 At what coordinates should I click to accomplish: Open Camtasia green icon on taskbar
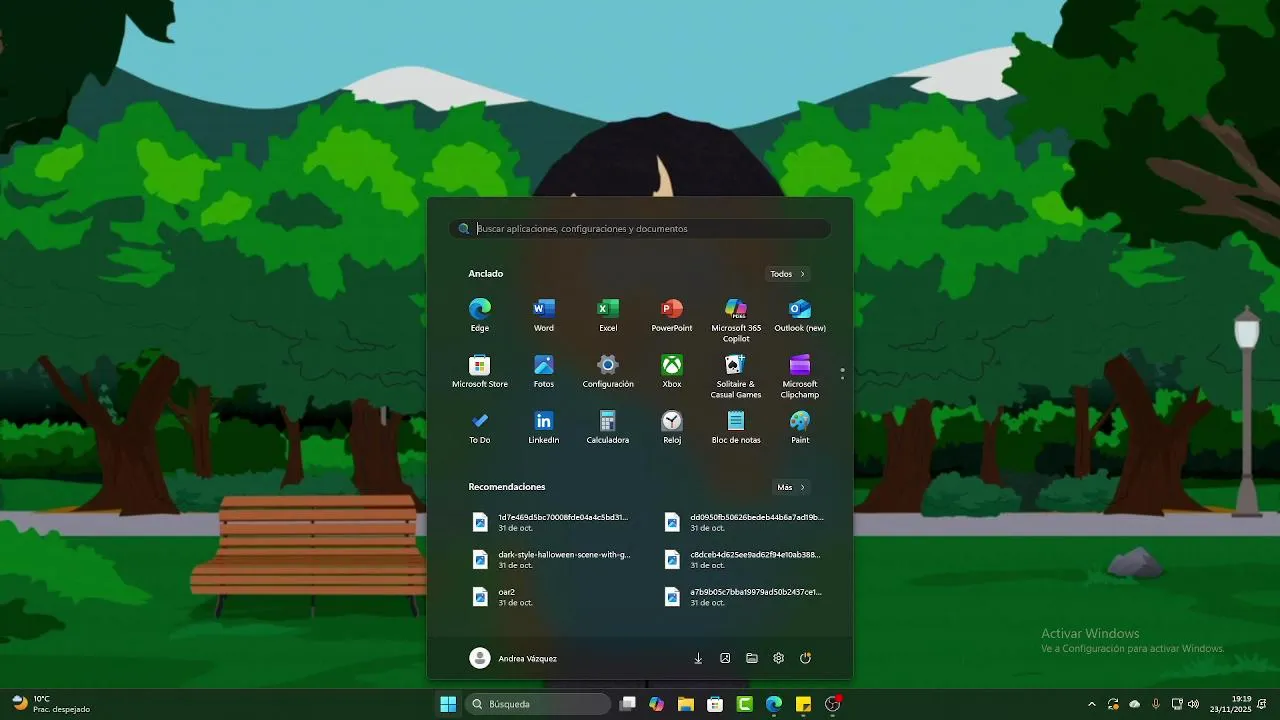[x=745, y=704]
